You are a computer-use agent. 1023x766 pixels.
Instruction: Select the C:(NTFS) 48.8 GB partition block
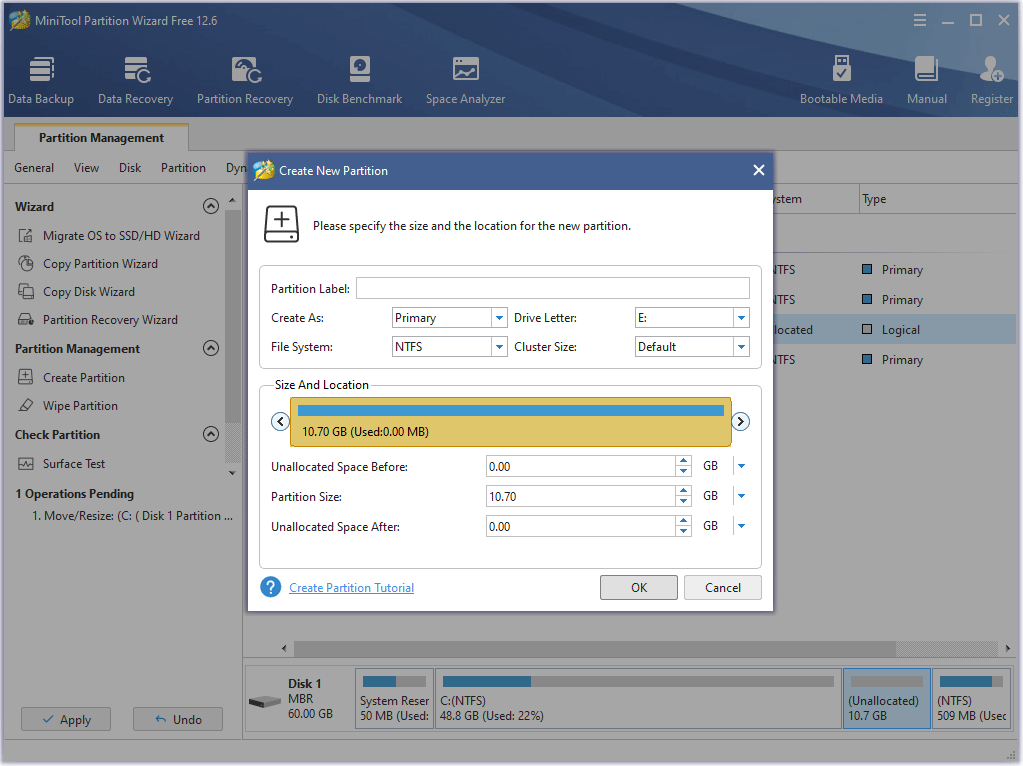pyautogui.click(x=638, y=698)
